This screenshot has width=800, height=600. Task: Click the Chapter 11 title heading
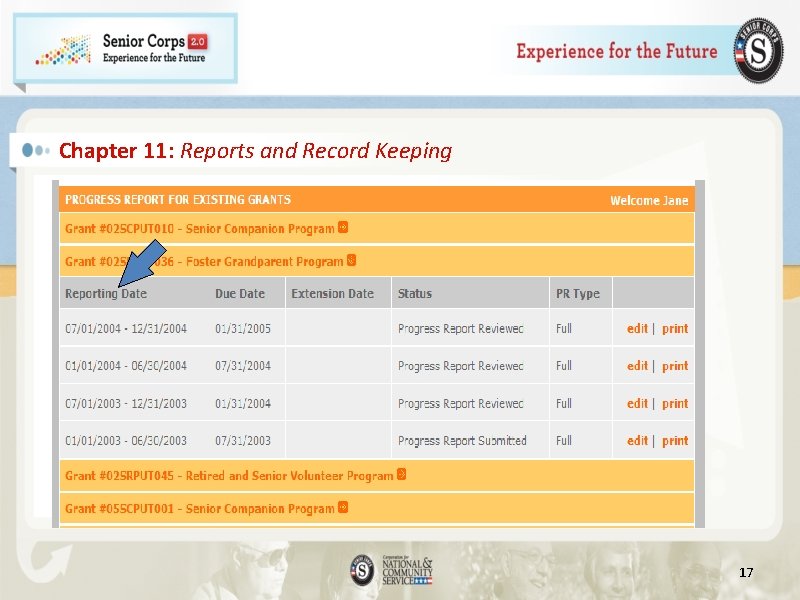point(255,151)
